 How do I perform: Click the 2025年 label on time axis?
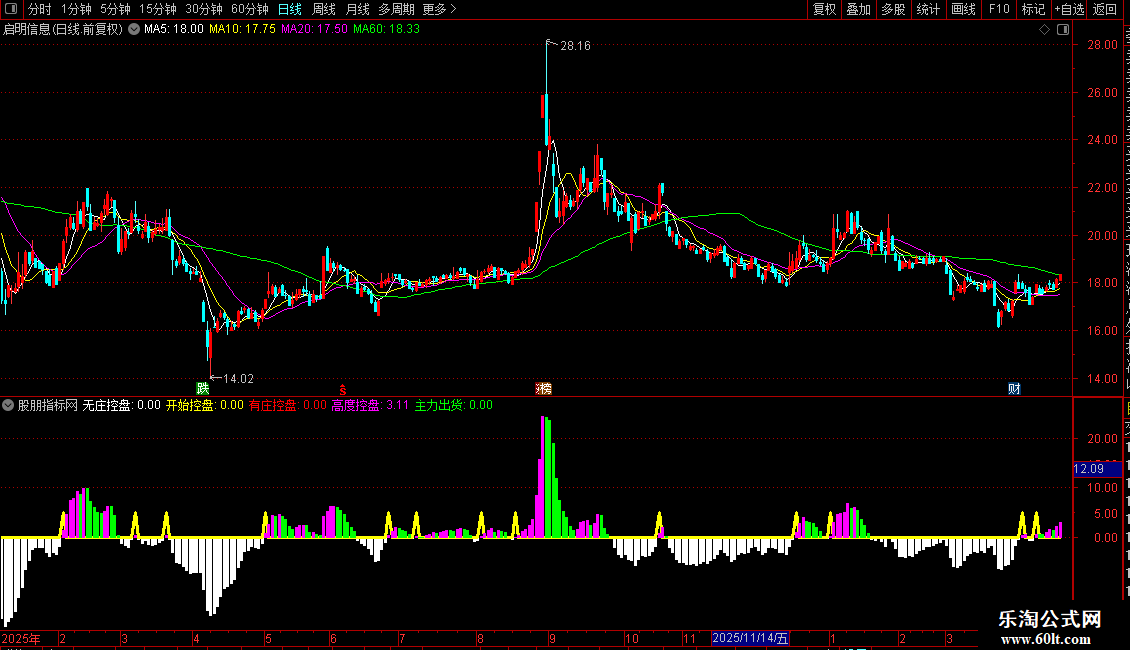click(x=21, y=638)
